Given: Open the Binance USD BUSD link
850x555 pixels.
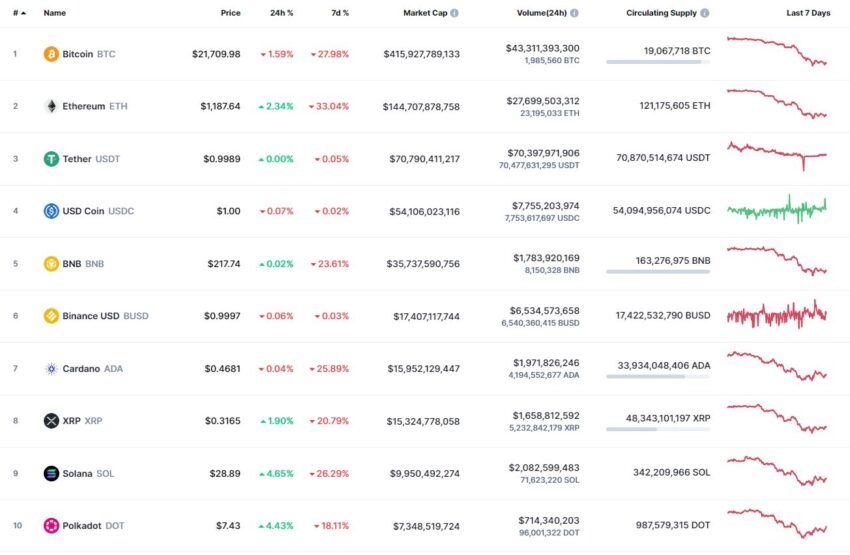Looking at the screenshot, I should (x=105, y=316).
